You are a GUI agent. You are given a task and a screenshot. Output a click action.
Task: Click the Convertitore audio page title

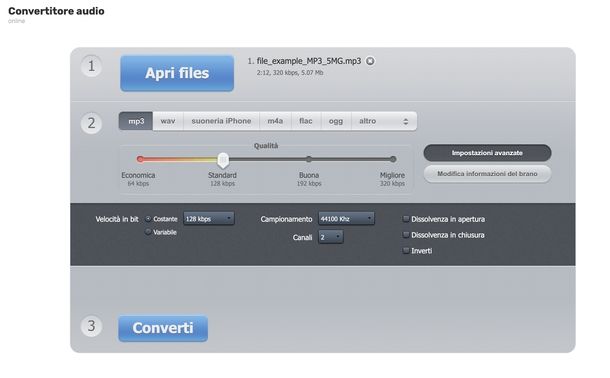click(56, 11)
